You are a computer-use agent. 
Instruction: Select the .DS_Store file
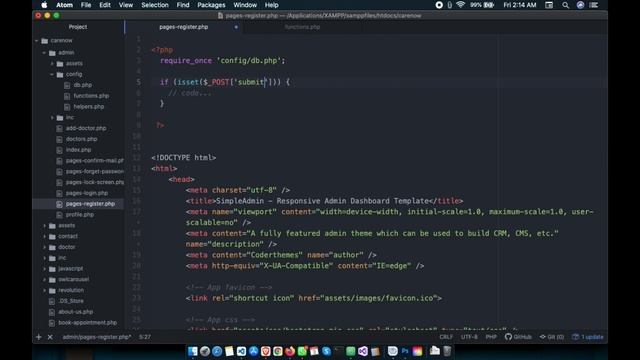(x=71, y=301)
